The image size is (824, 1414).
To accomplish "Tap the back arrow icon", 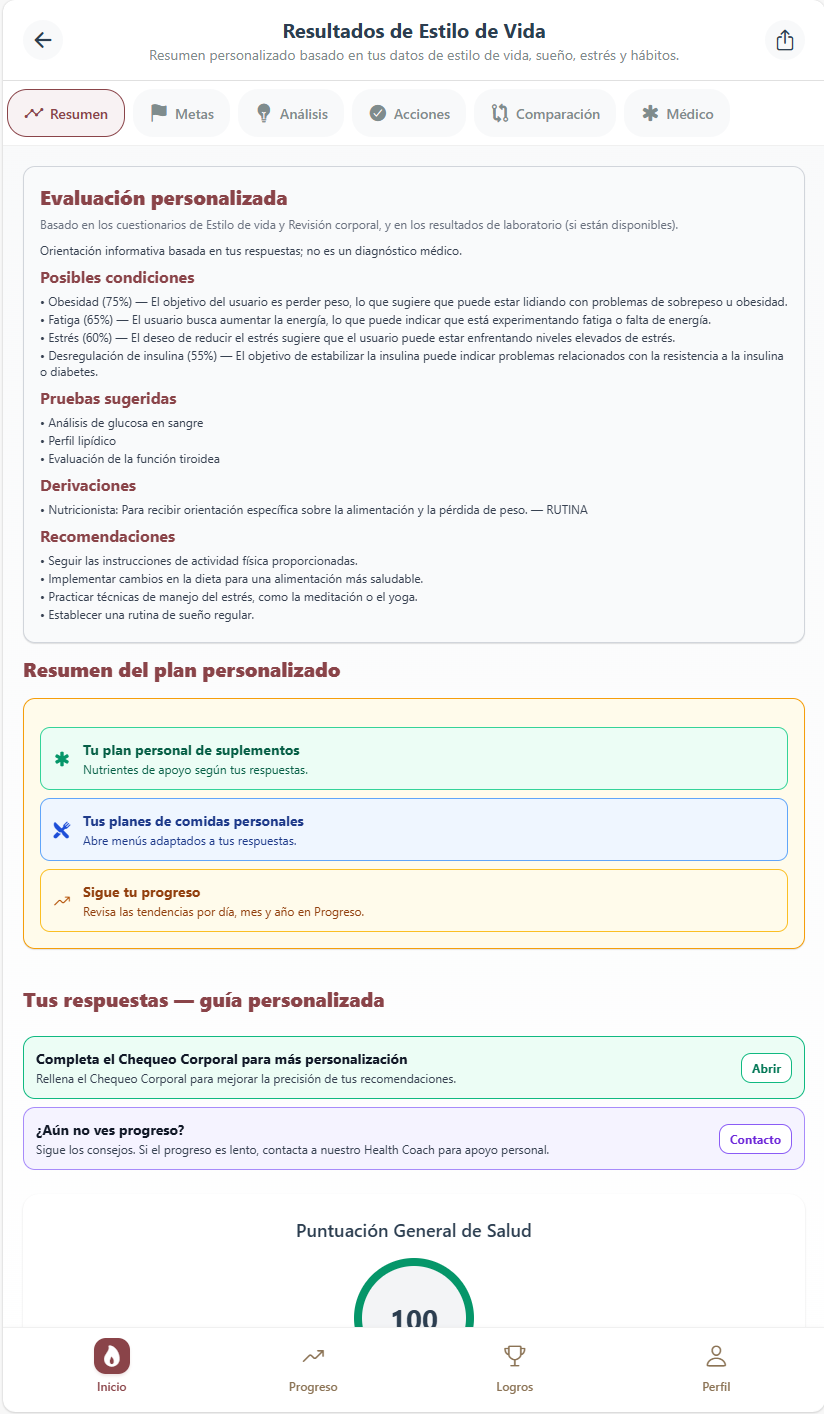I will coord(43,40).
